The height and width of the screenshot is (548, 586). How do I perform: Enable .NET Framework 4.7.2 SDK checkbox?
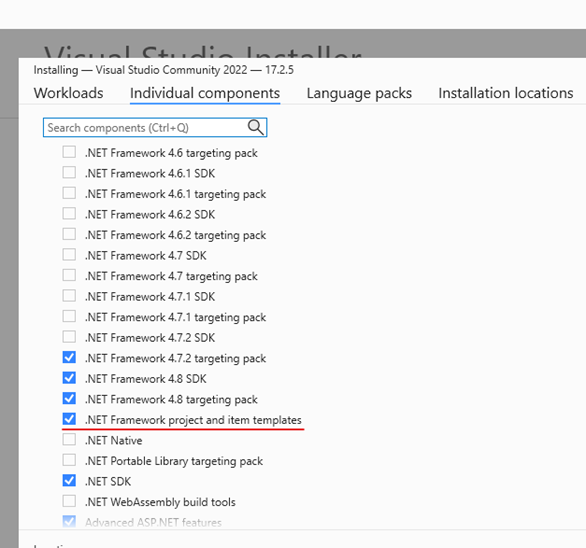(x=69, y=337)
